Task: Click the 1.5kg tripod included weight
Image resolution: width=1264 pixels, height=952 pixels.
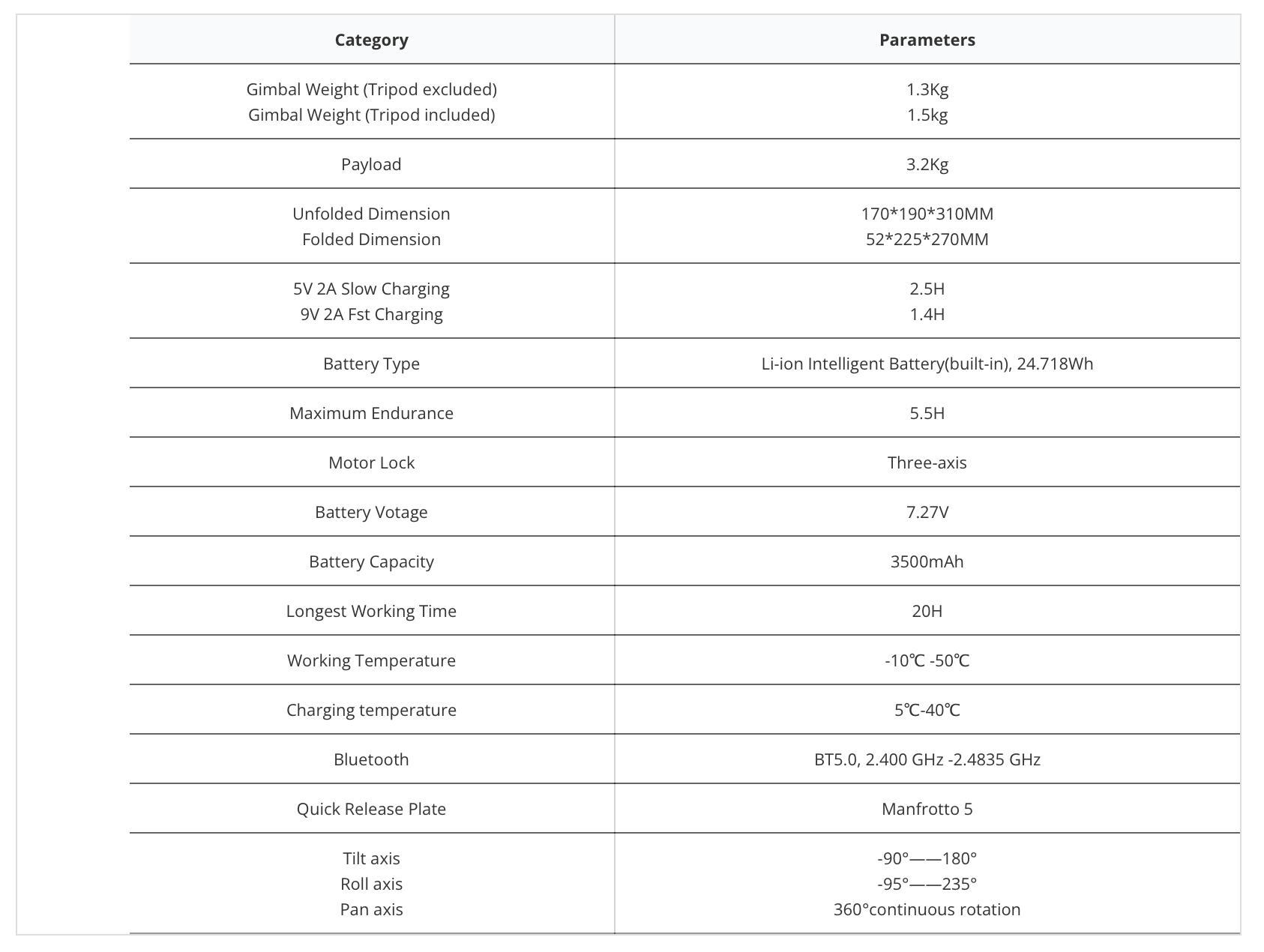Action: coord(927,115)
